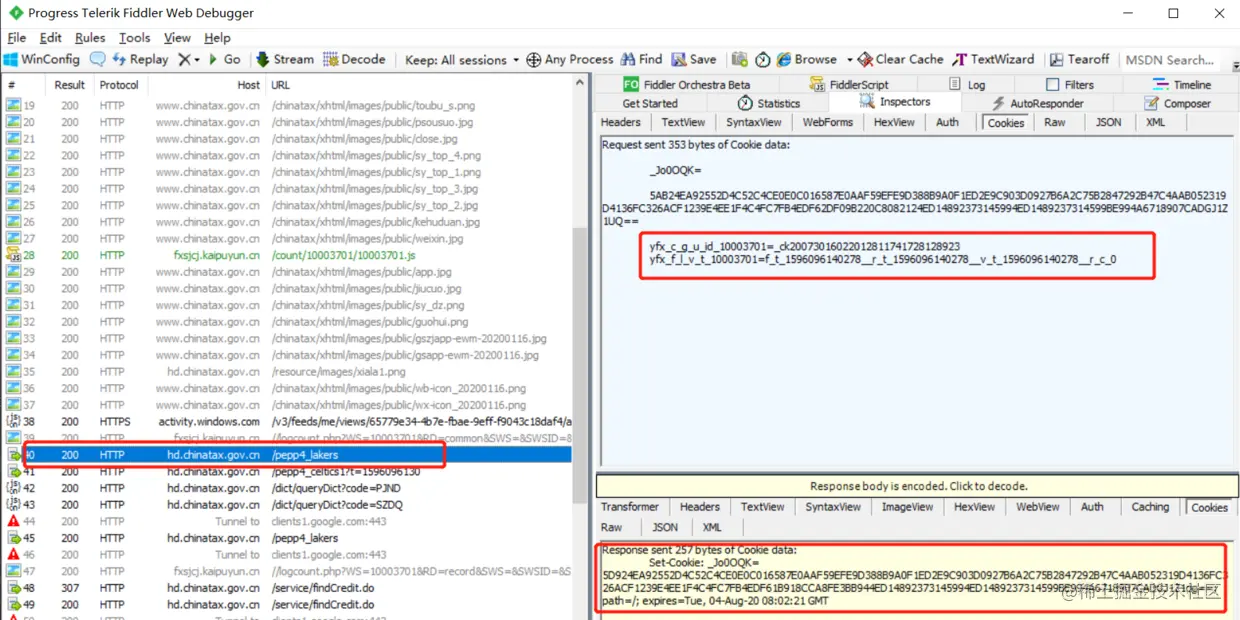Click the MSDN Search input field
Image resolution: width=1240 pixels, height=620 pixels.
tap(1170, 60)
